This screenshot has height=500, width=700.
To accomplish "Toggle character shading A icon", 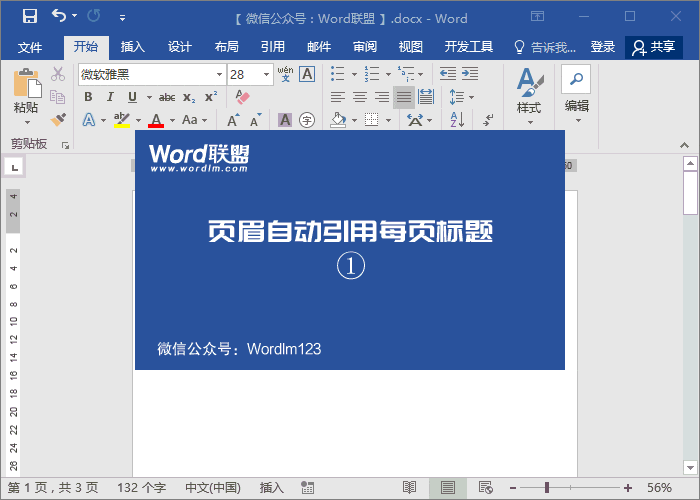I will click(285, 120).
